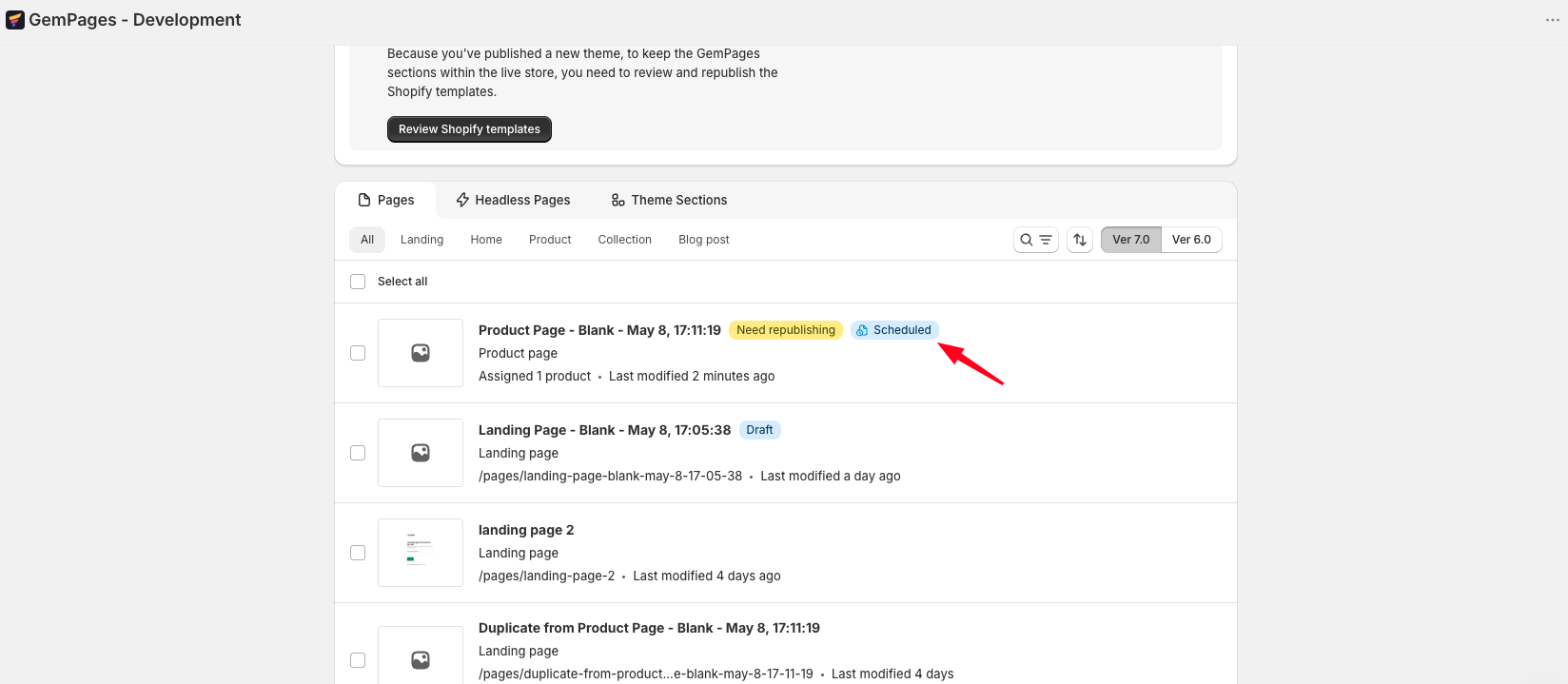1568x684 pixels.
Task: Click the Theme Sections blocks icon
Action: [x=618, y=200]
